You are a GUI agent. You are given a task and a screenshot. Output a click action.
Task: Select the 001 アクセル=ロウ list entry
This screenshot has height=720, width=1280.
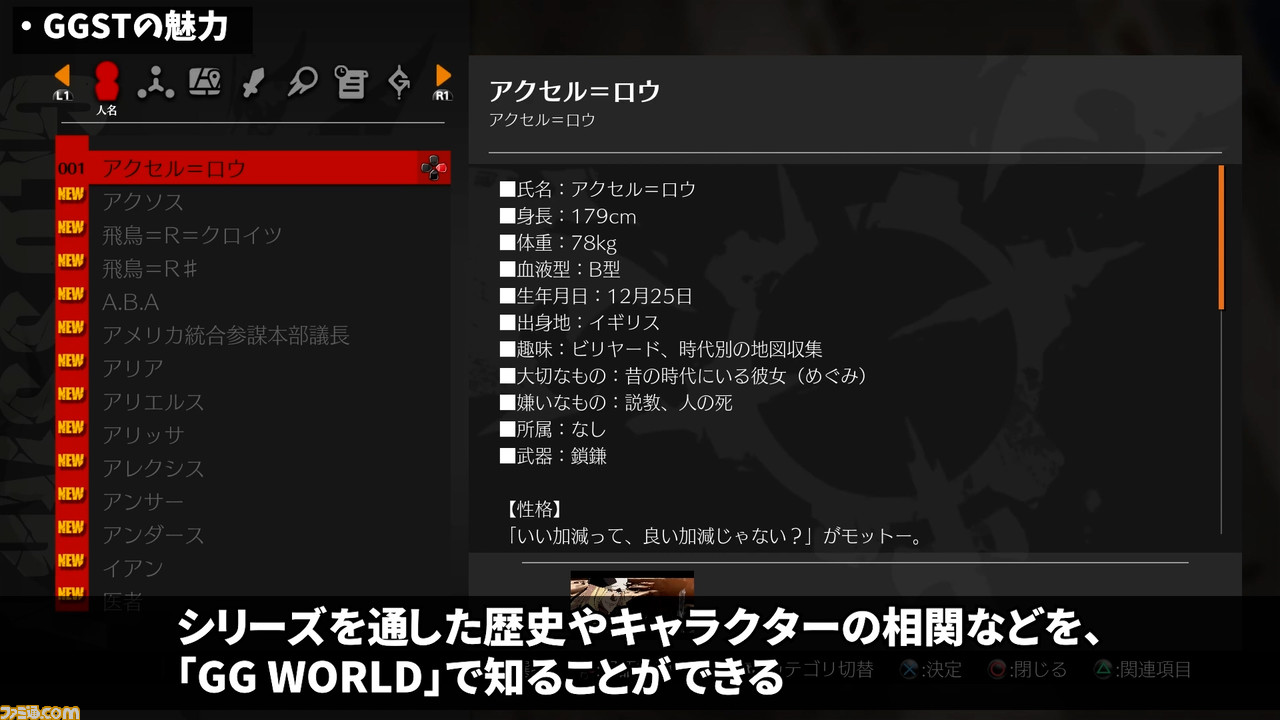(253, 168)
